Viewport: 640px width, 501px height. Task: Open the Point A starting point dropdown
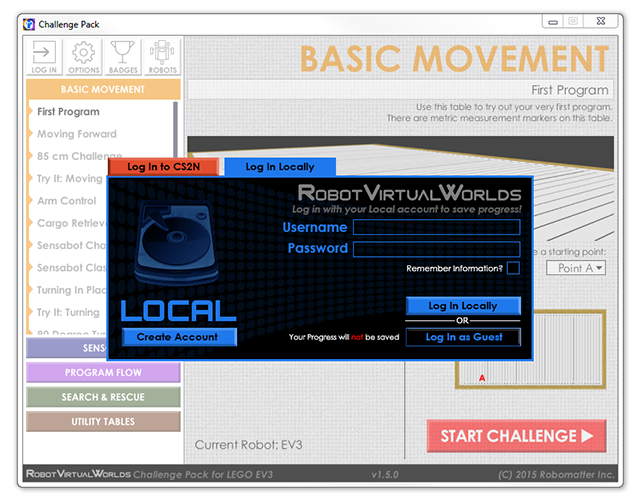click(576, 268)
